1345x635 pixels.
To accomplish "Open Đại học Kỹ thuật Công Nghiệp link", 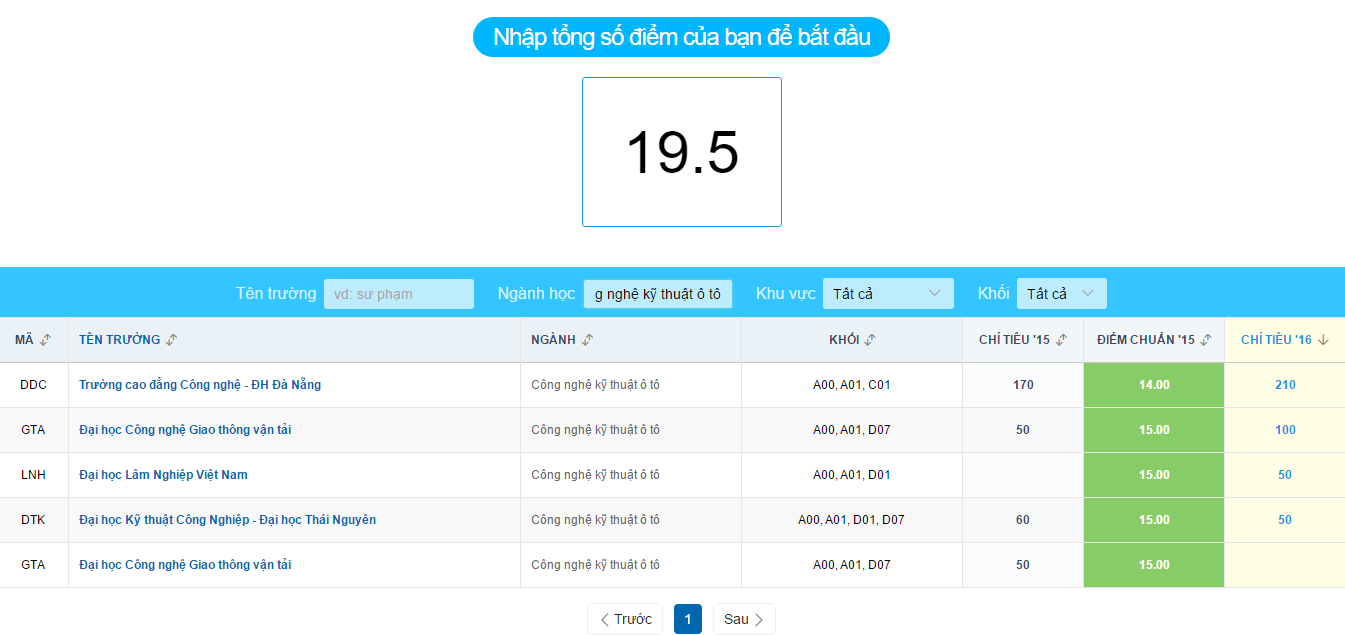I will coord(229,519).
